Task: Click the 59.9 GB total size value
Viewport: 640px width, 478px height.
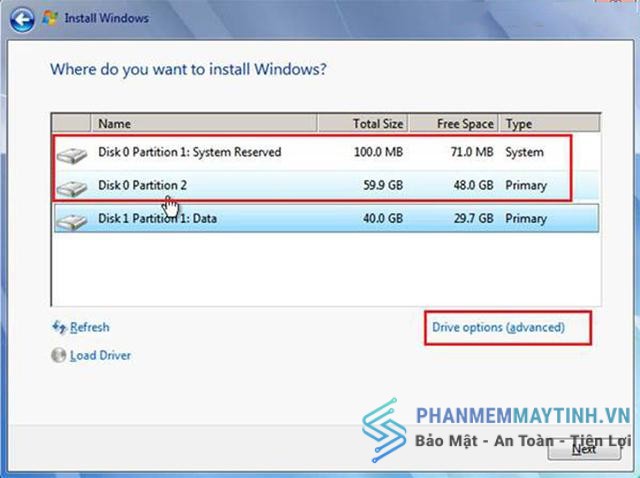Action: click(x=383, y=185)
